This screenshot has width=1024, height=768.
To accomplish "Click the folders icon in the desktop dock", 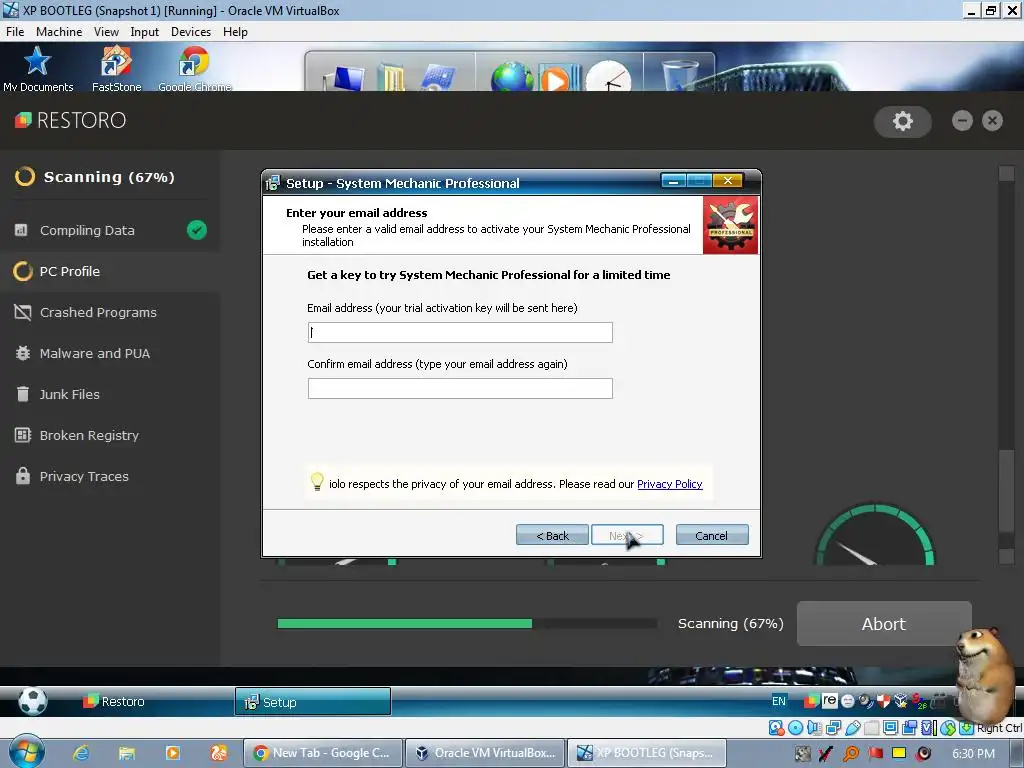I will pos(391,77).
